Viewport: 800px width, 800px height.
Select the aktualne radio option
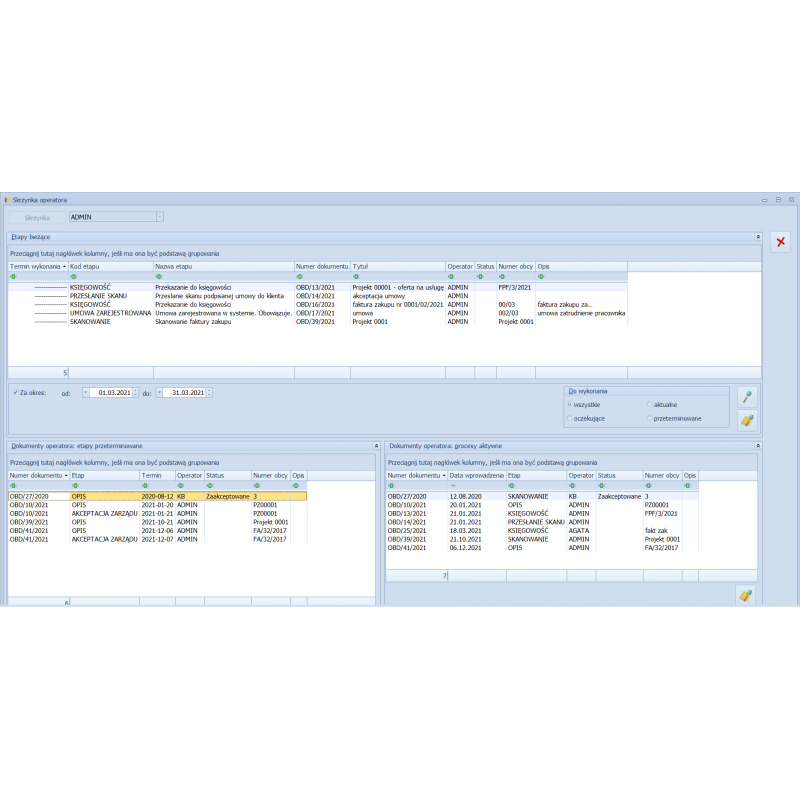tap(649, 405)
